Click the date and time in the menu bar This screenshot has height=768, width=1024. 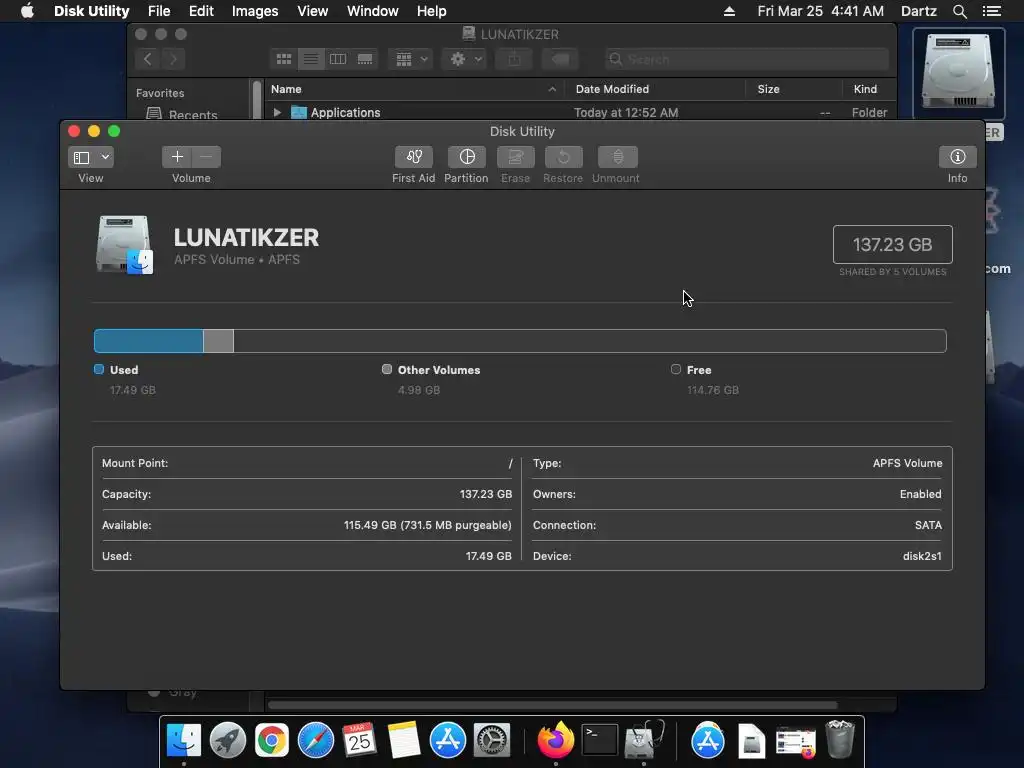click(820, 11)
